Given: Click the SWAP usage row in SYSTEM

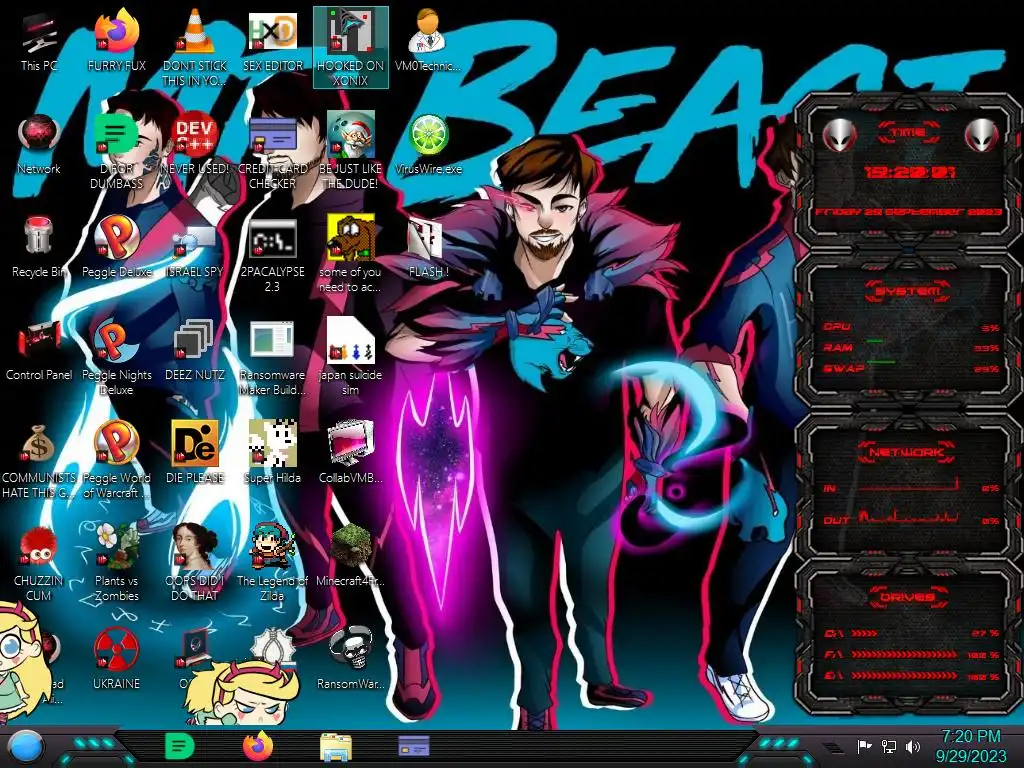Looking at the screenshot, I should coord(912,368).
